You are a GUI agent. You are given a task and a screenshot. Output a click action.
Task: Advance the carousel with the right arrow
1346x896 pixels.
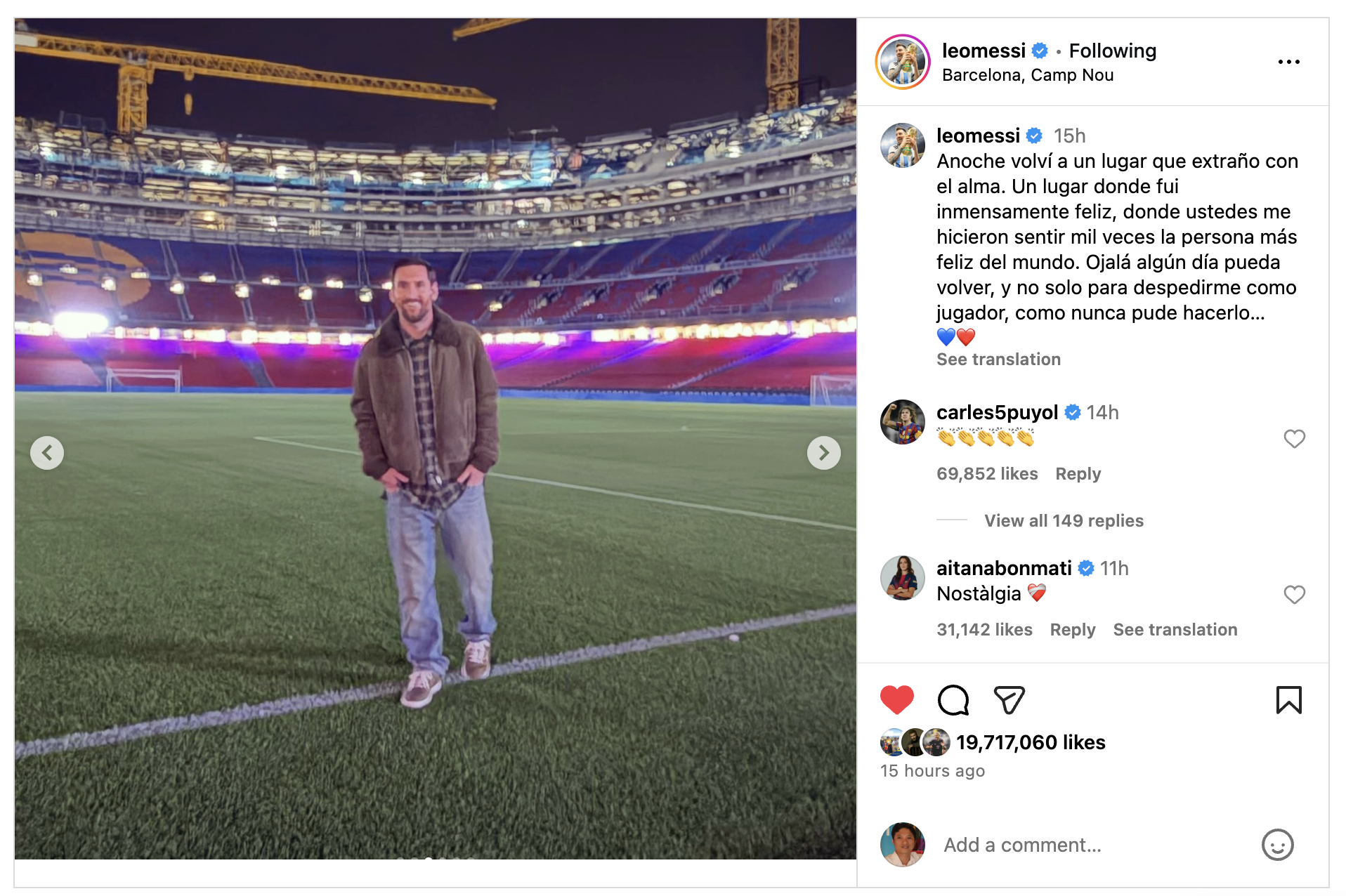(824, 453)
